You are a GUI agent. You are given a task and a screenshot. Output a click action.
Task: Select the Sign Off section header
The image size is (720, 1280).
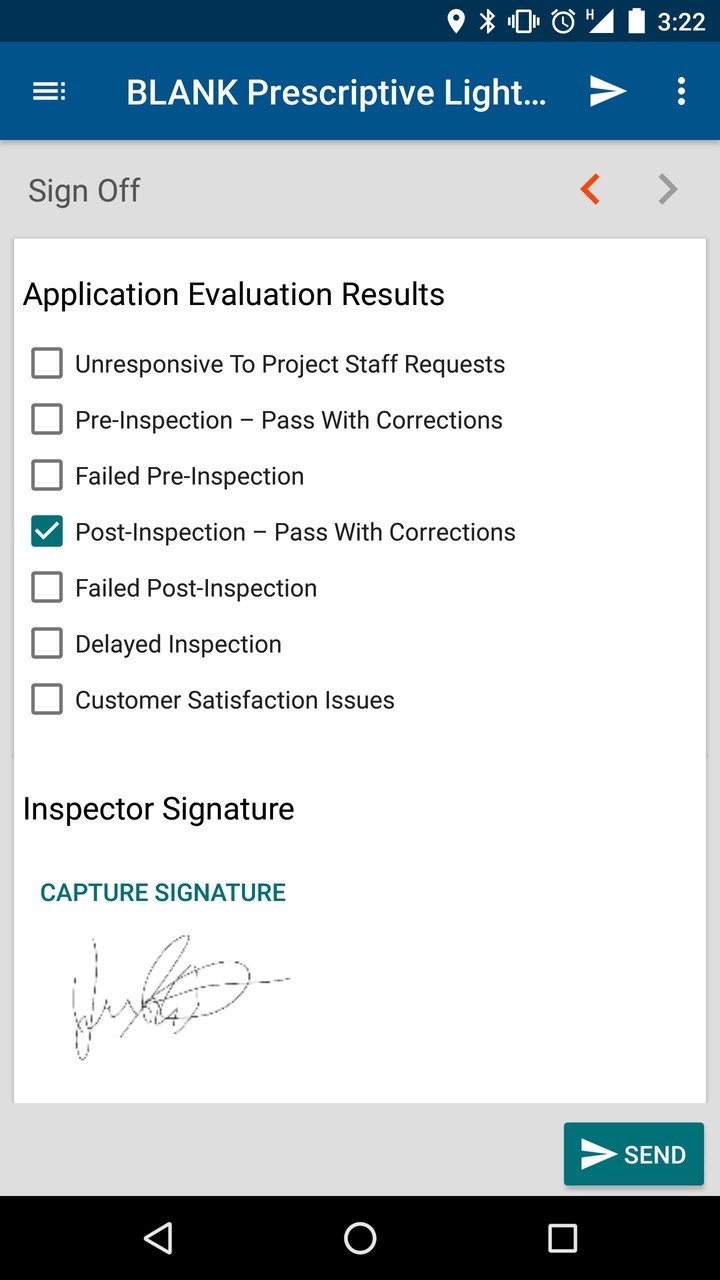(84, 190)
